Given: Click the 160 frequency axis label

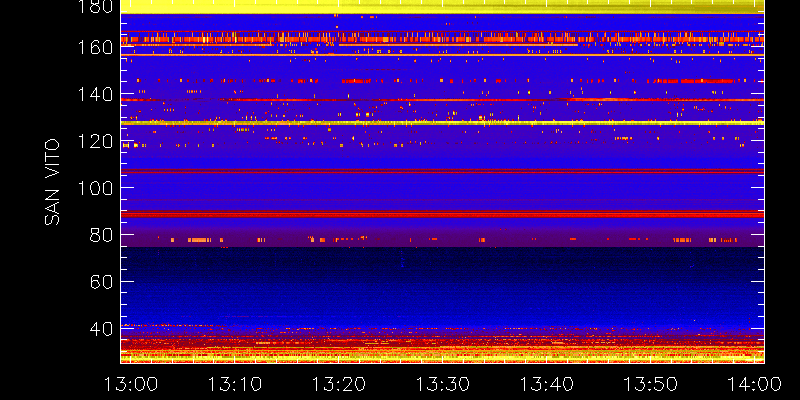Looking at the screenshot, I should [95, 48].
